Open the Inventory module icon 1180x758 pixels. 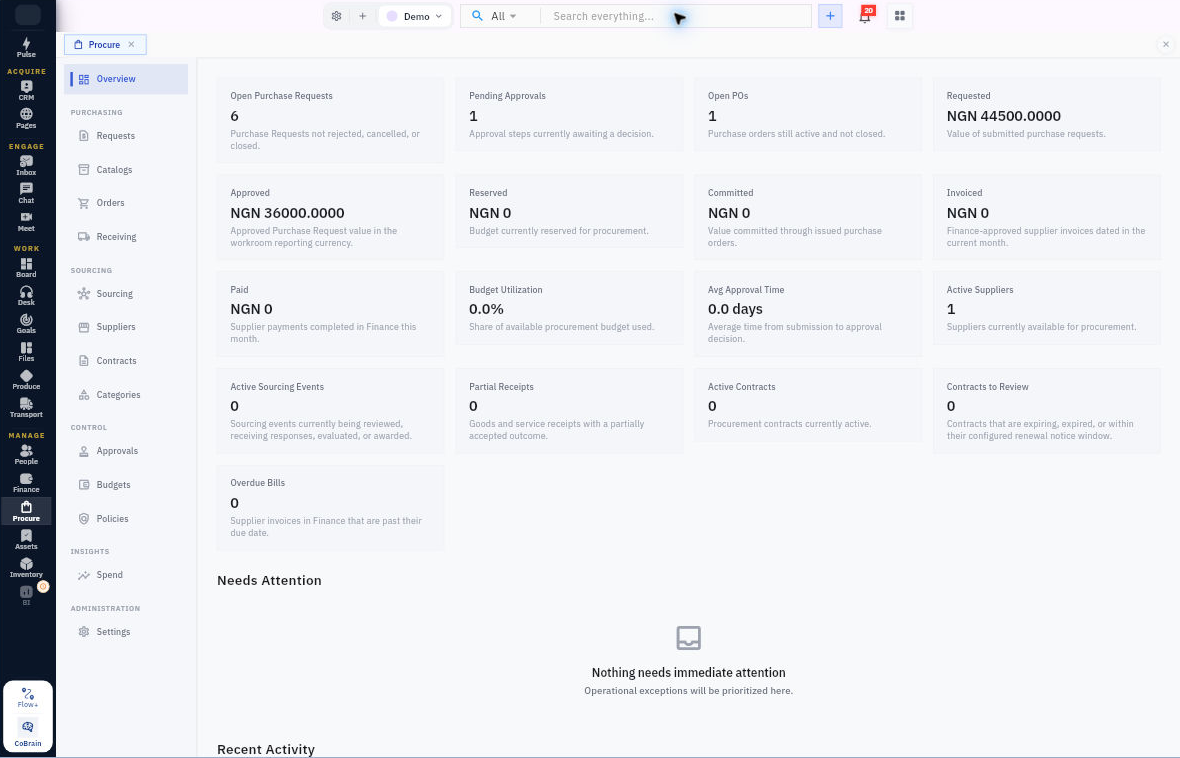(26, 568)
